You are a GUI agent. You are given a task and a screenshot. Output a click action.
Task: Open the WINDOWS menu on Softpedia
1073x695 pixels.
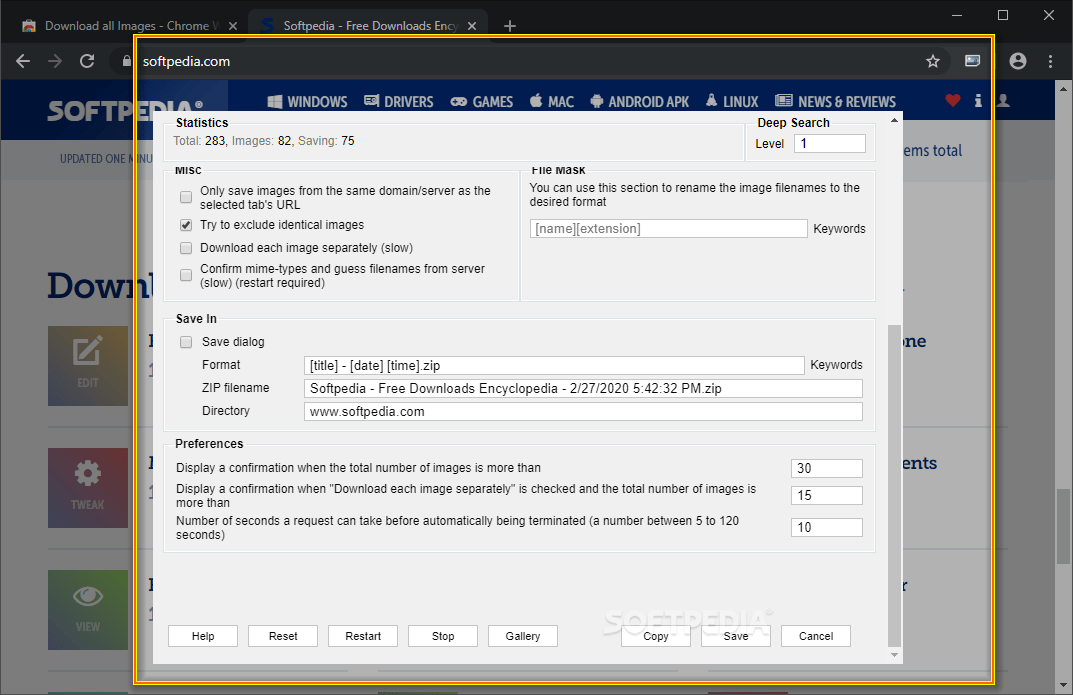pos(308,102)
